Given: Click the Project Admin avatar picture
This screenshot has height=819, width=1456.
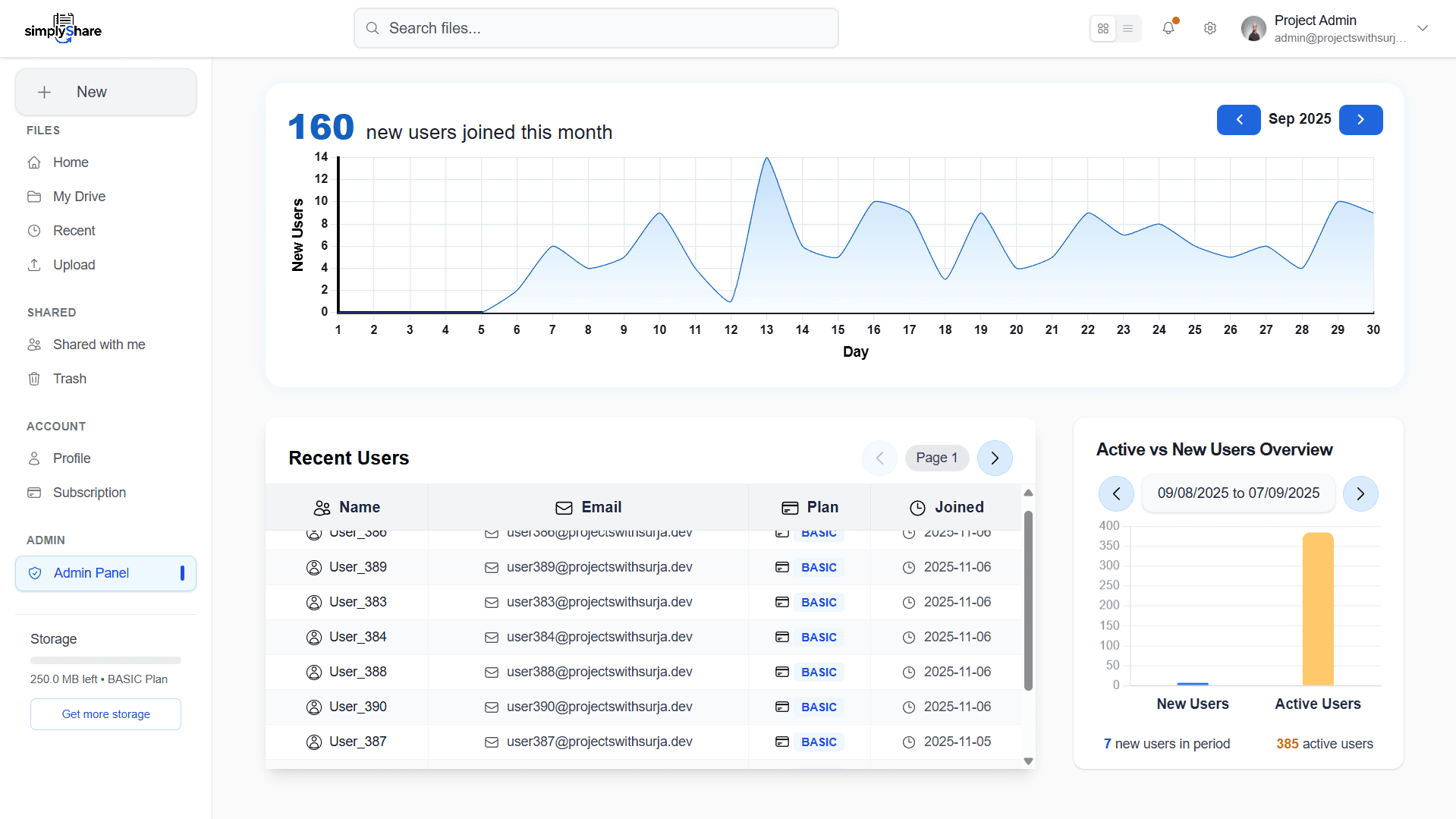Looking at the screenshot, I should pos(1253,28).
